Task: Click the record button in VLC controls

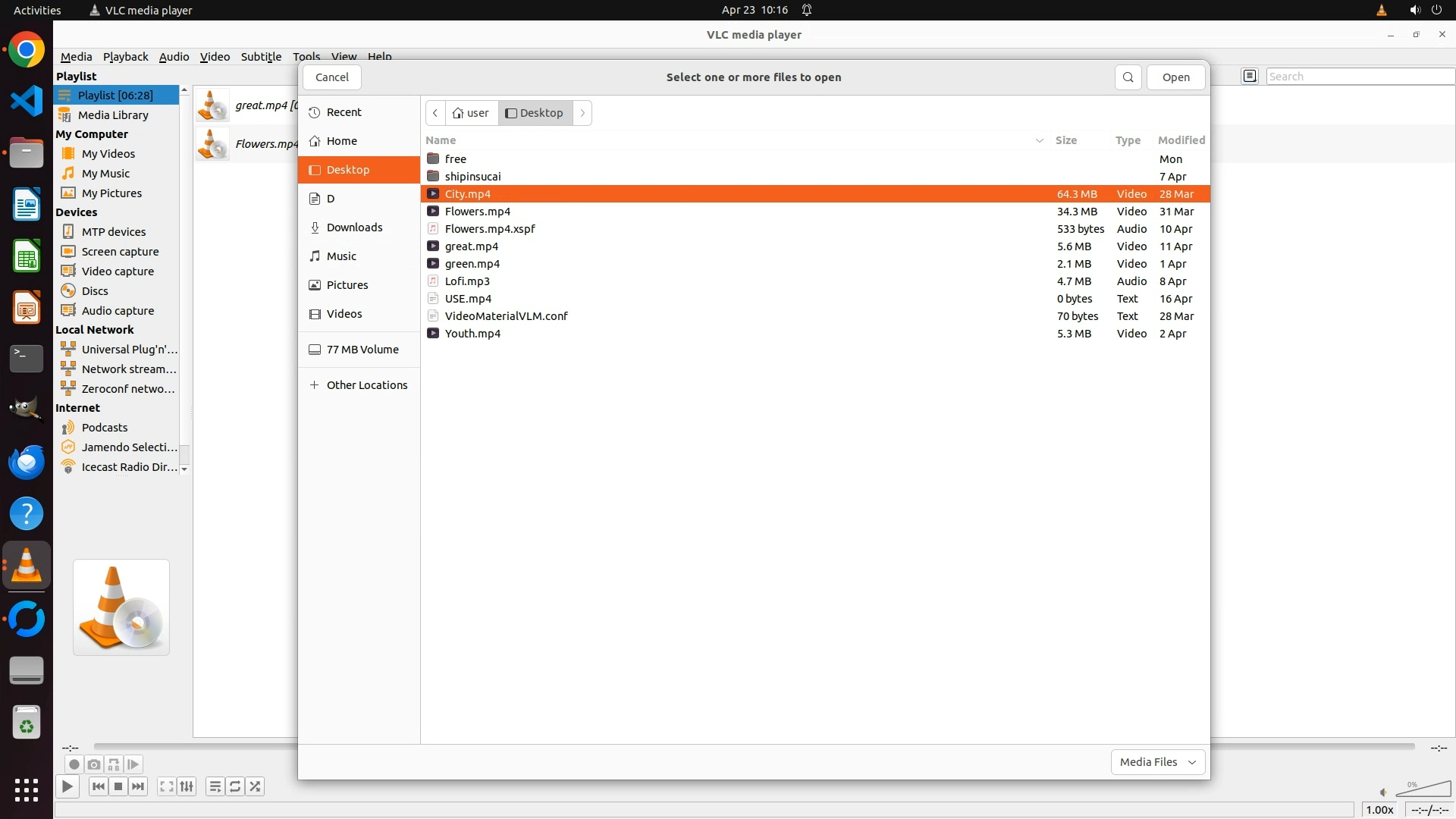Action: coord(74,764)
